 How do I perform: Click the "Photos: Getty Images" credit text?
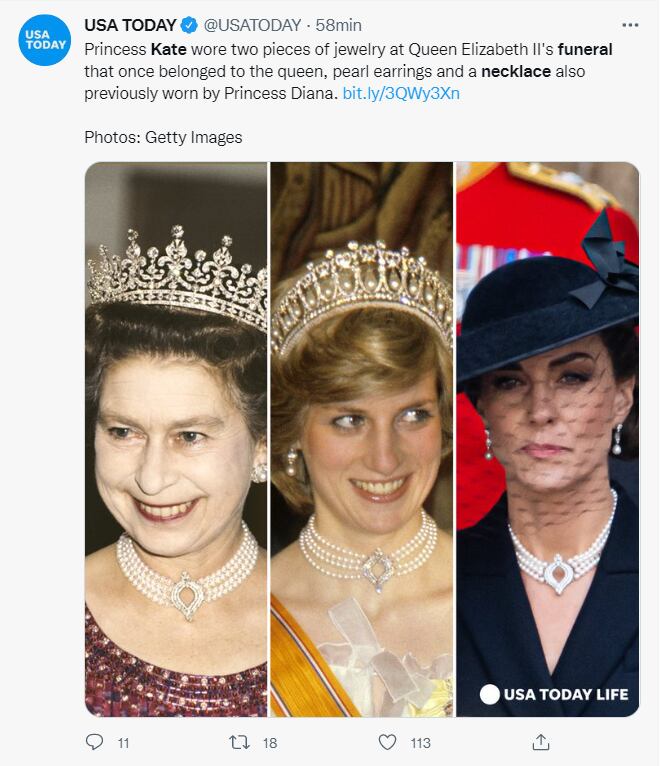163,137
